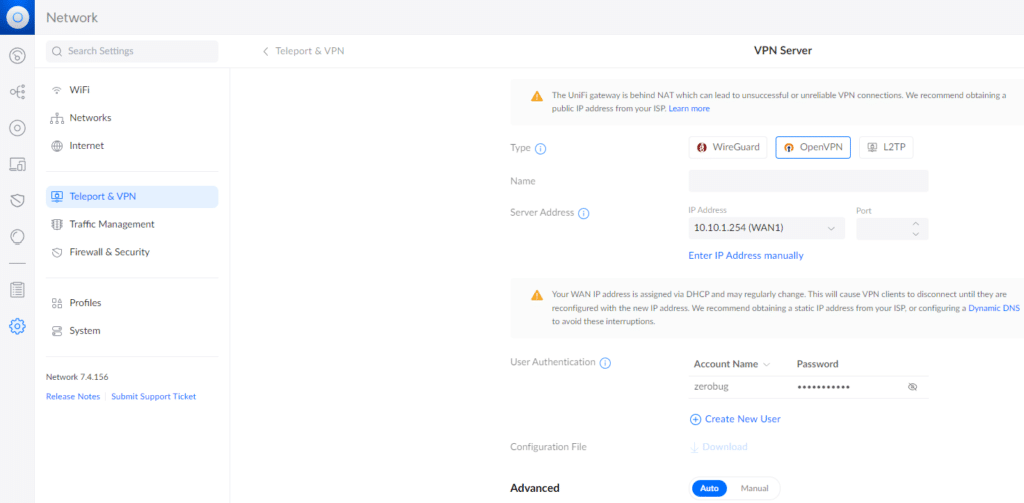Open the Settings gear icon
Screen dimensions: 1024x503
(x=17, y=326)
